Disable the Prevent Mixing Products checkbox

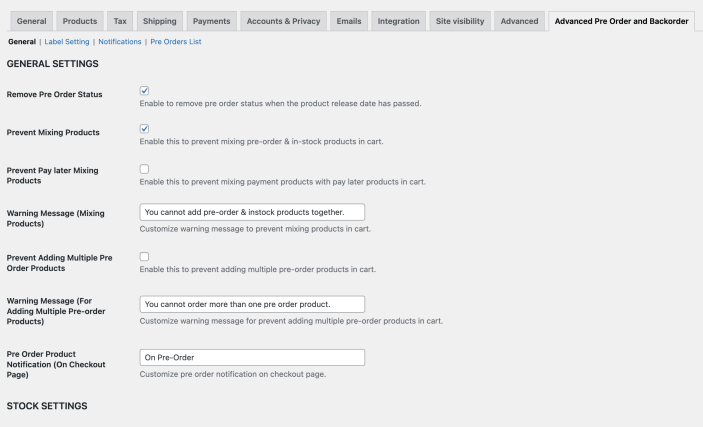tap(144, 129)
